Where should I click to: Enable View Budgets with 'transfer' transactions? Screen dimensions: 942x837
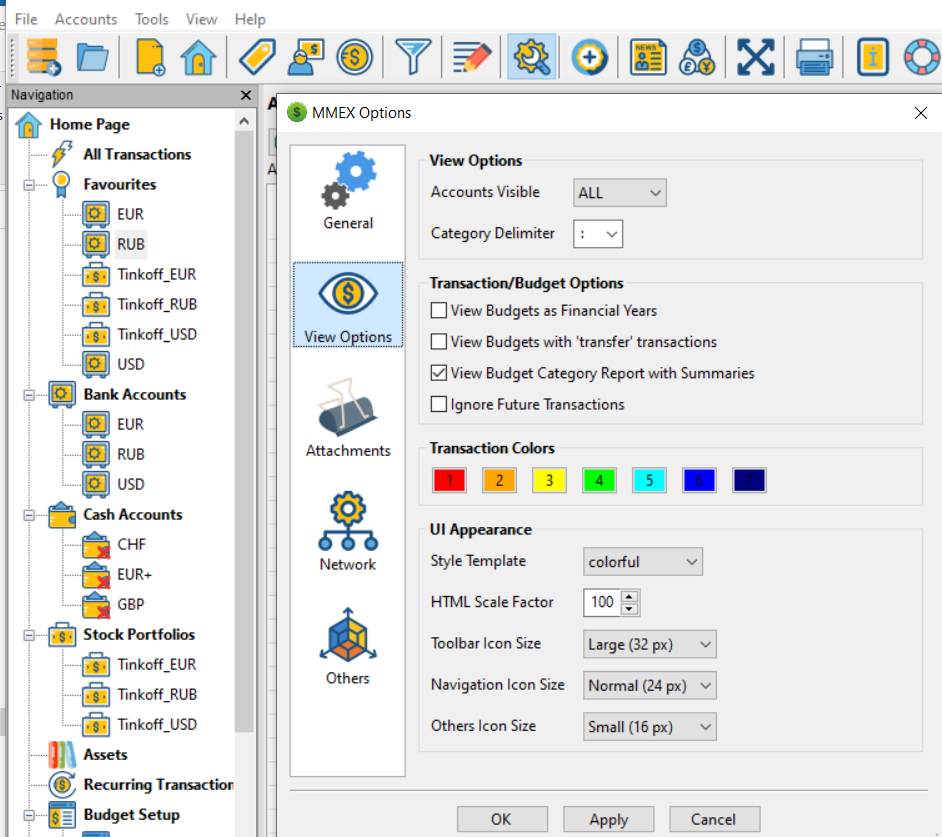[x=439, y=342]
